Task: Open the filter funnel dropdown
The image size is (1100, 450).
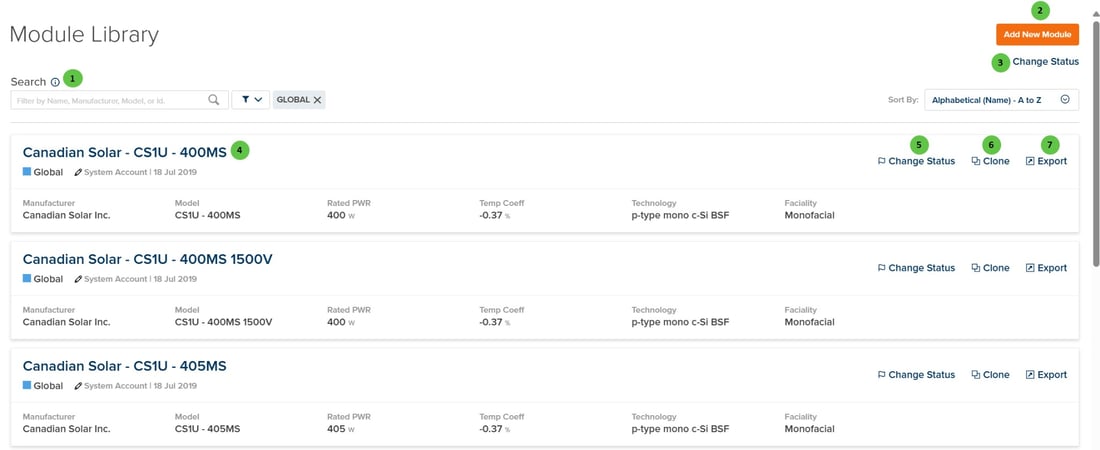Action: click(250, 100)
